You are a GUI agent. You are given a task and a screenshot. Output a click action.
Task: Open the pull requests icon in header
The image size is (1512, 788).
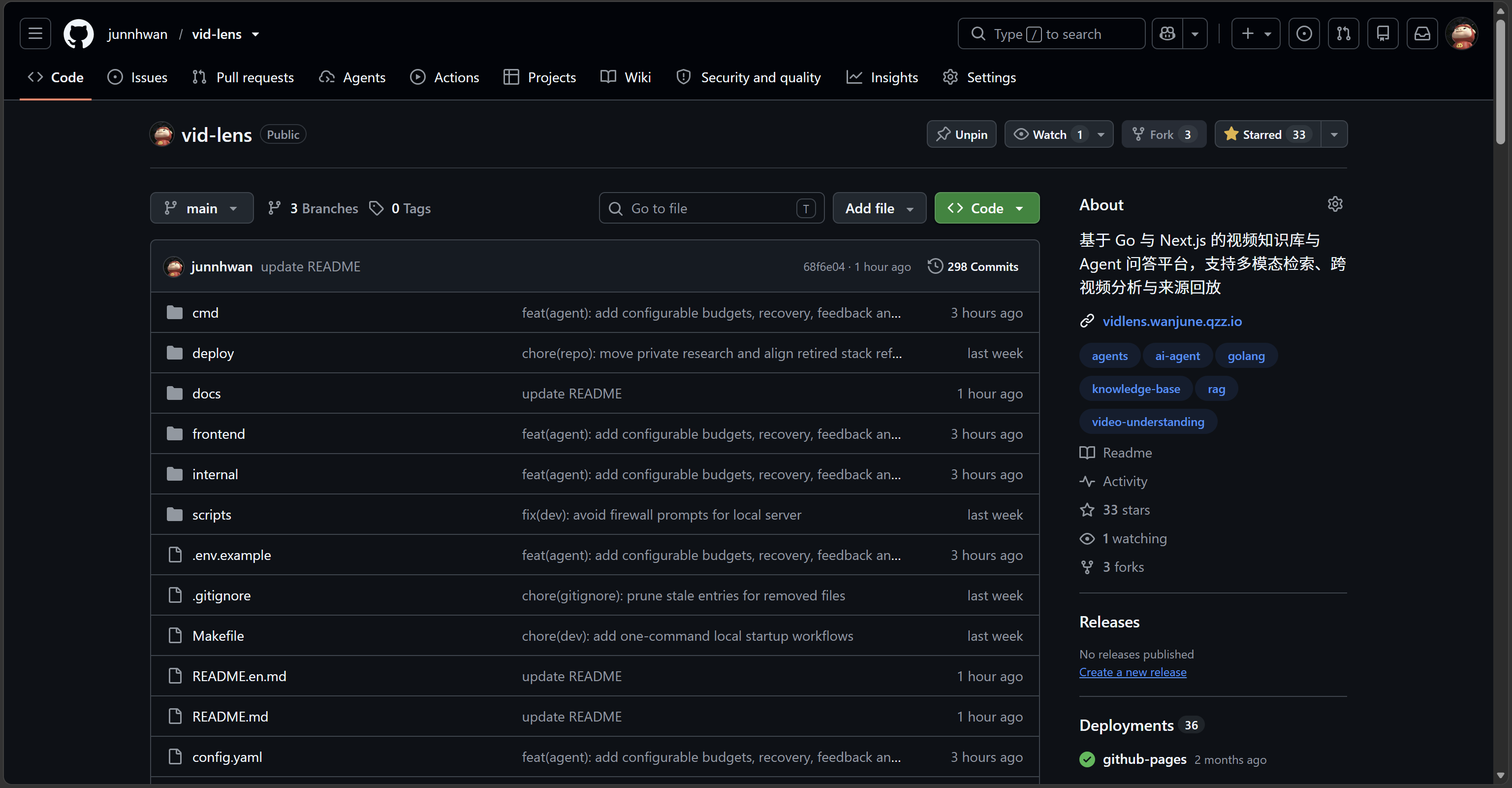pyautogui.click(x=1344, y=33)
